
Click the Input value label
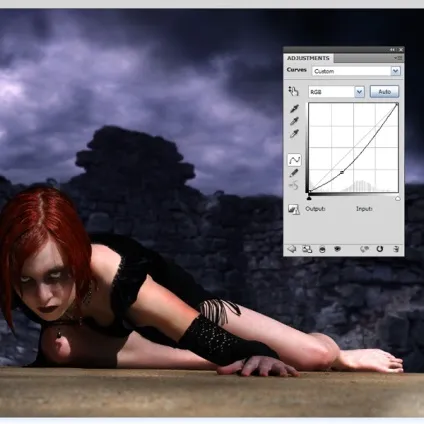coord(364,209)
